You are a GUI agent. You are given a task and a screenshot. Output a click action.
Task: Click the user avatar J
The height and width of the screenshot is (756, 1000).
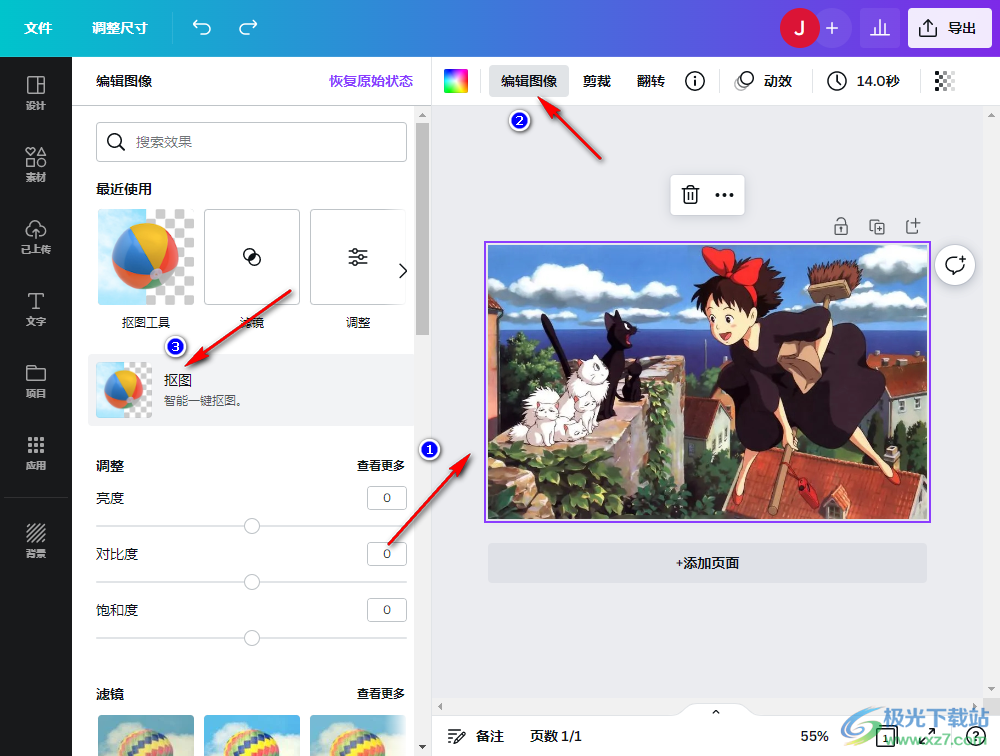point(799,28)
